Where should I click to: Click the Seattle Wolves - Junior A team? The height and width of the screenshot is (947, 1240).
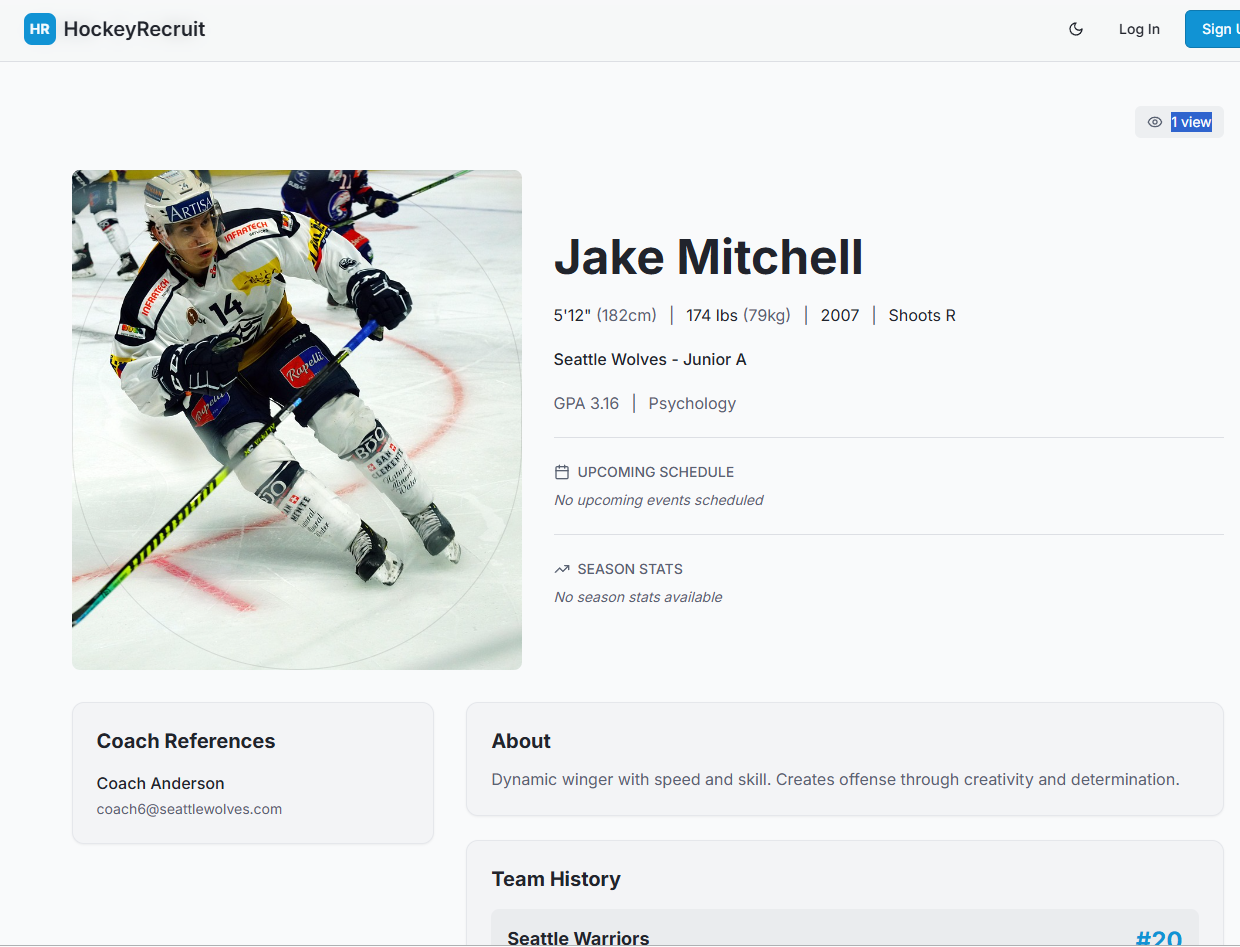[650, 359]
